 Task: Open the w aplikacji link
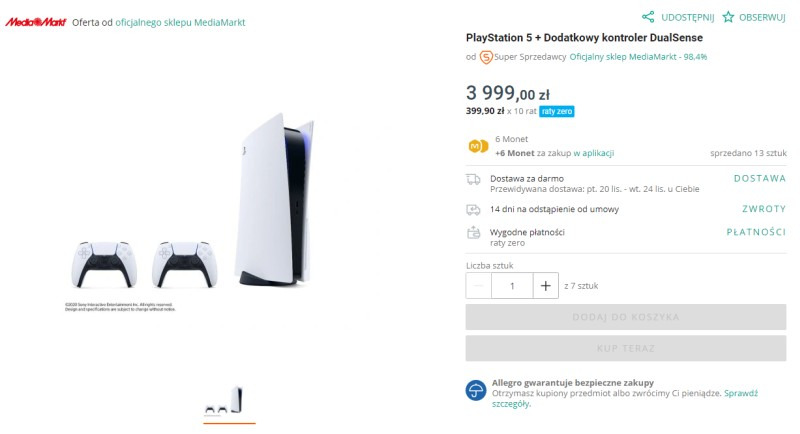point(593,153)
